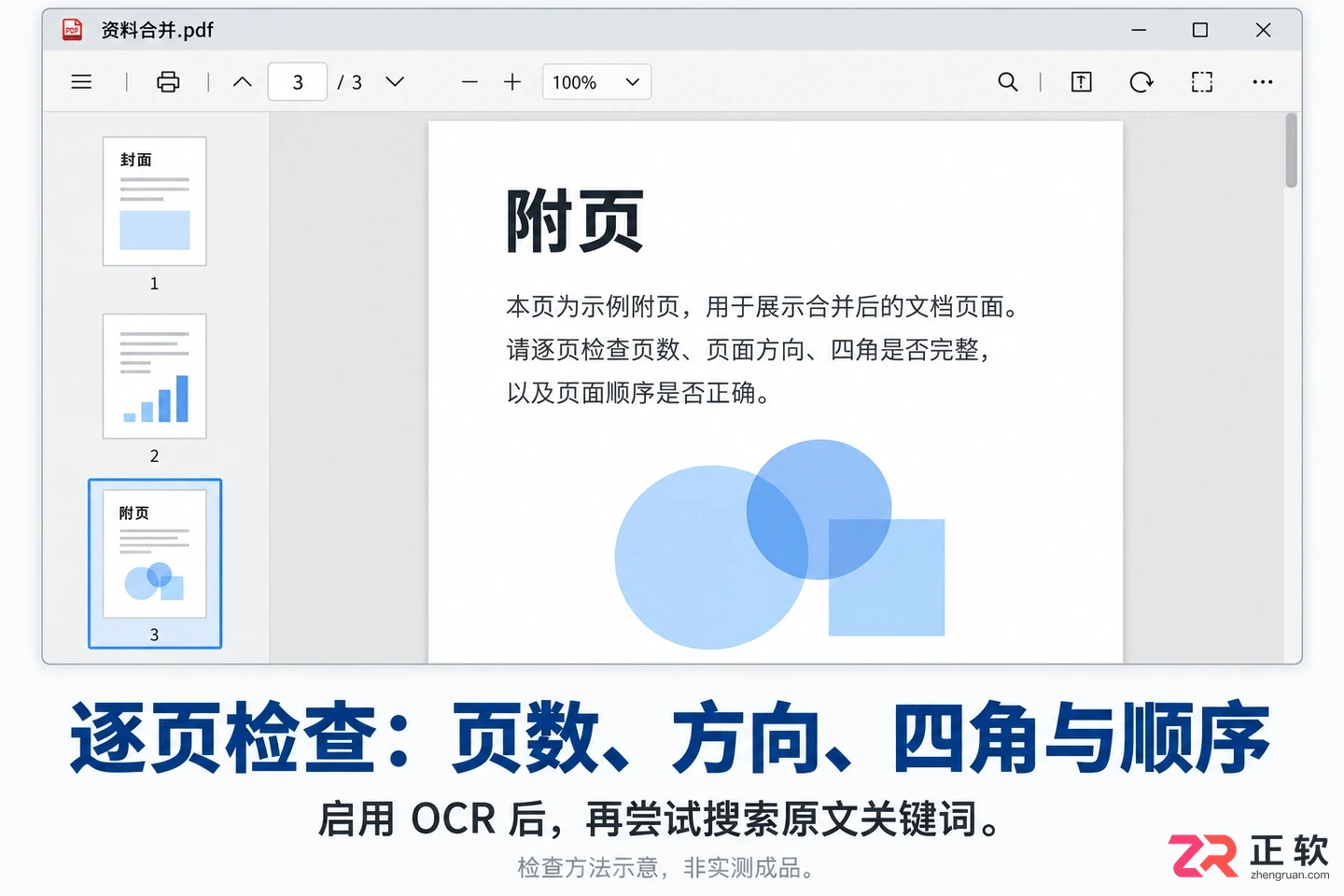
Task: Go to the previous page arrow
Action: 243,82
